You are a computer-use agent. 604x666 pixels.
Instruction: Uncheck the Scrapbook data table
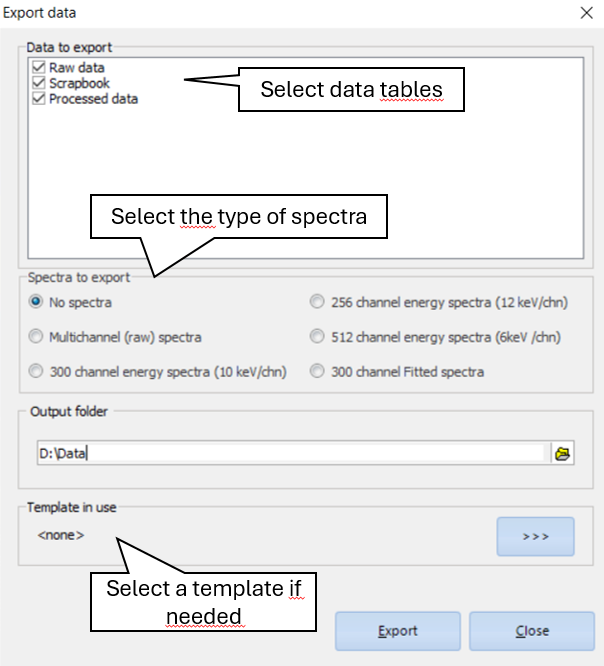(39, 84)
